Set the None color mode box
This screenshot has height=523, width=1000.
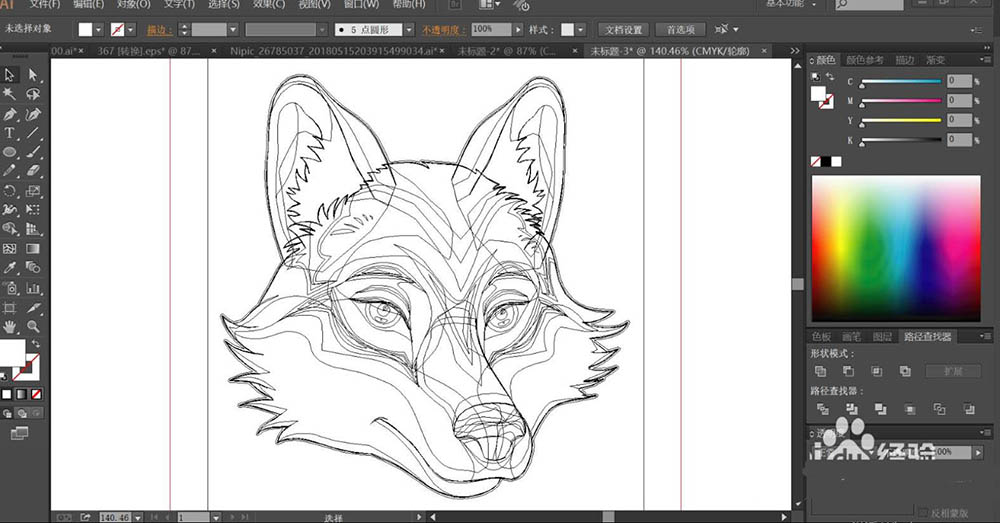(36, 394)
